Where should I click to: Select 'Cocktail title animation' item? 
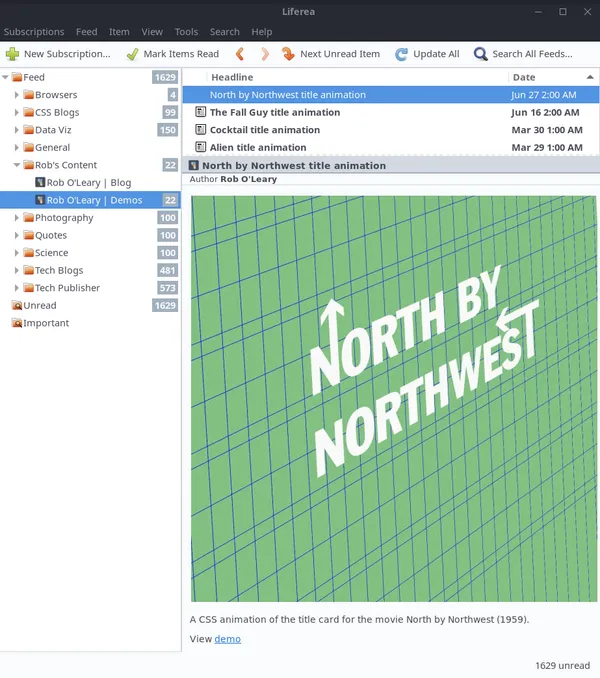pyautogui.click(x=391, y=130)
